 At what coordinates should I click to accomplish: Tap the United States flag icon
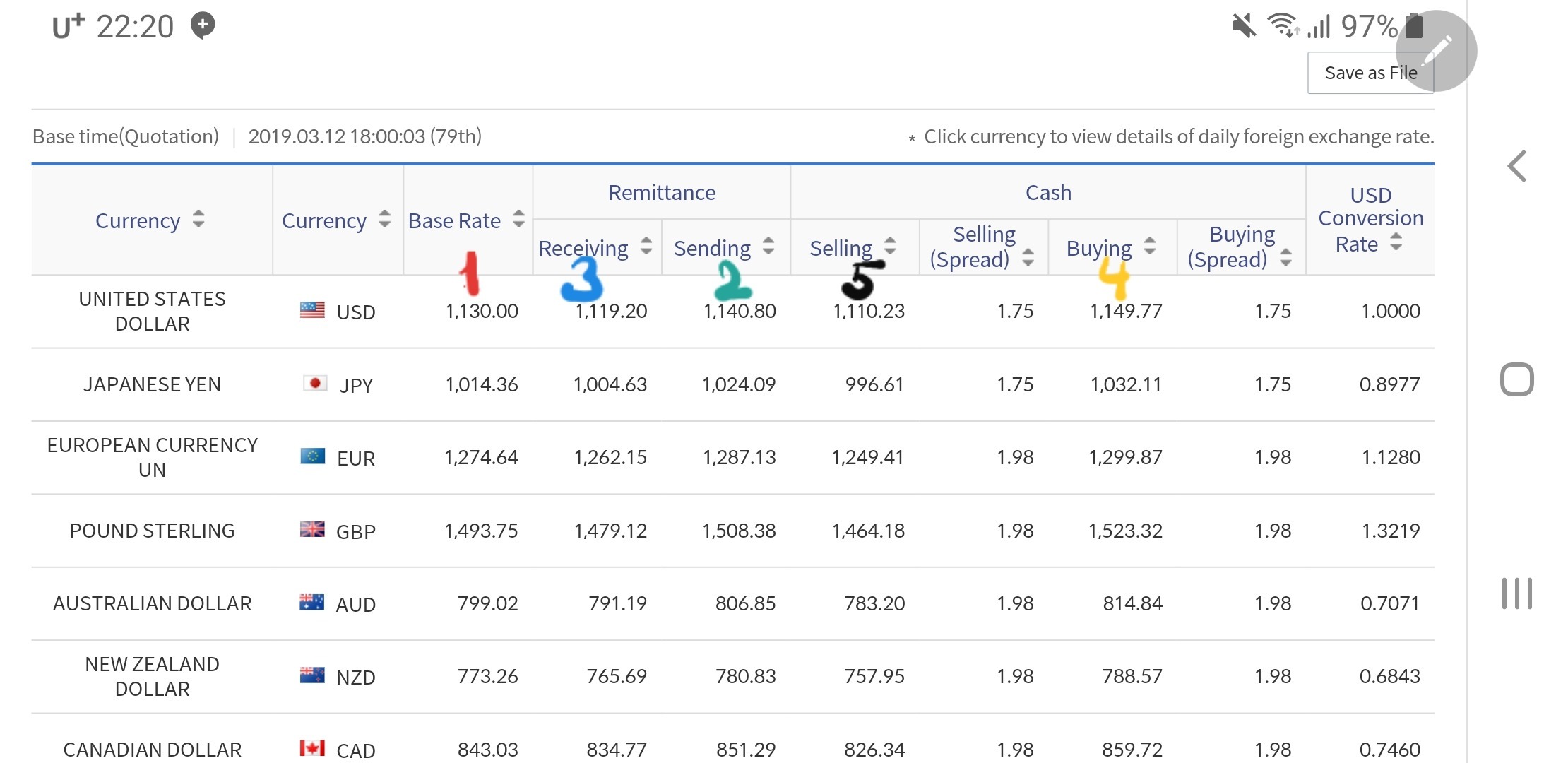click(312, 310)
